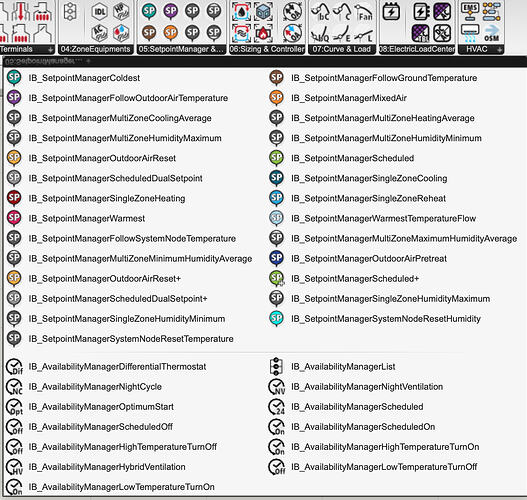Choose the IB_SetpointManagerSingleZoneHeating red icon

pos(14,198)
